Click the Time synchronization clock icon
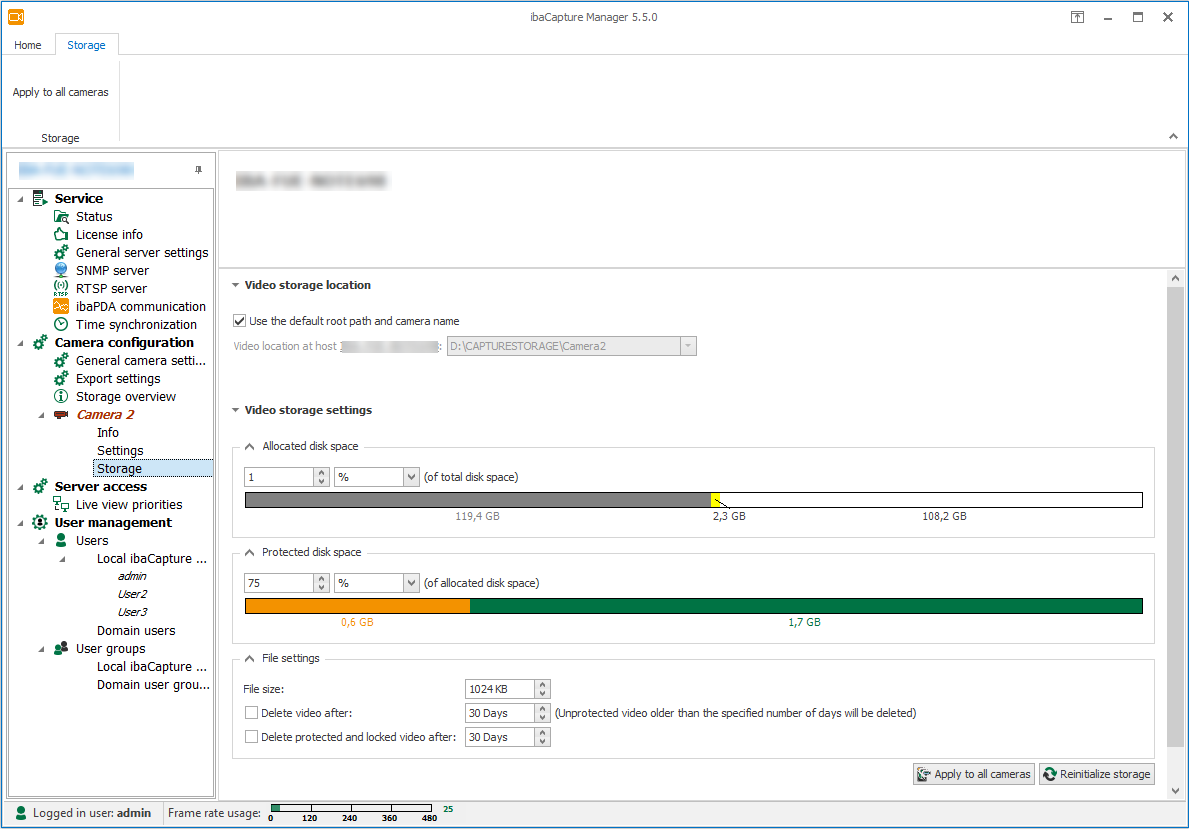The height and width of the screenshot is (829, 1189). click(61, 325)
